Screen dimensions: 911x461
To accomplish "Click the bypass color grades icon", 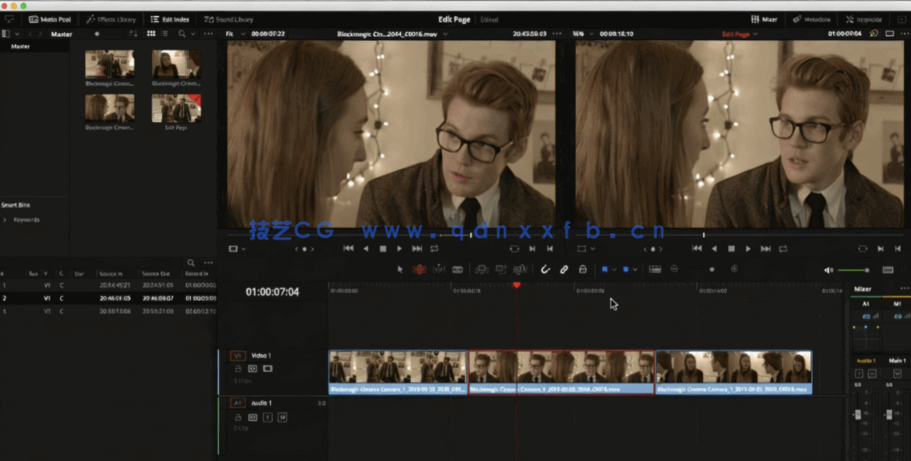I will click(874, 34).
